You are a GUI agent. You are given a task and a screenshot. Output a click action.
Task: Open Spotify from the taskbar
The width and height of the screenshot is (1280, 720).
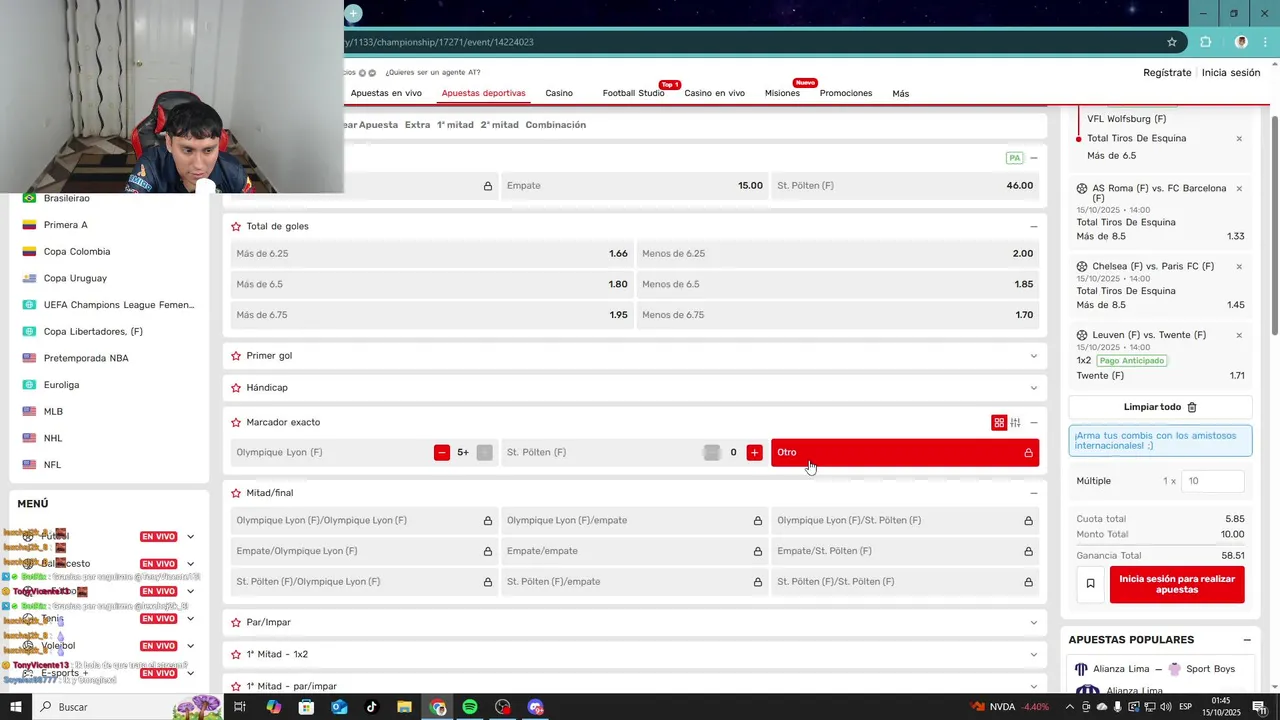(470, 707)
